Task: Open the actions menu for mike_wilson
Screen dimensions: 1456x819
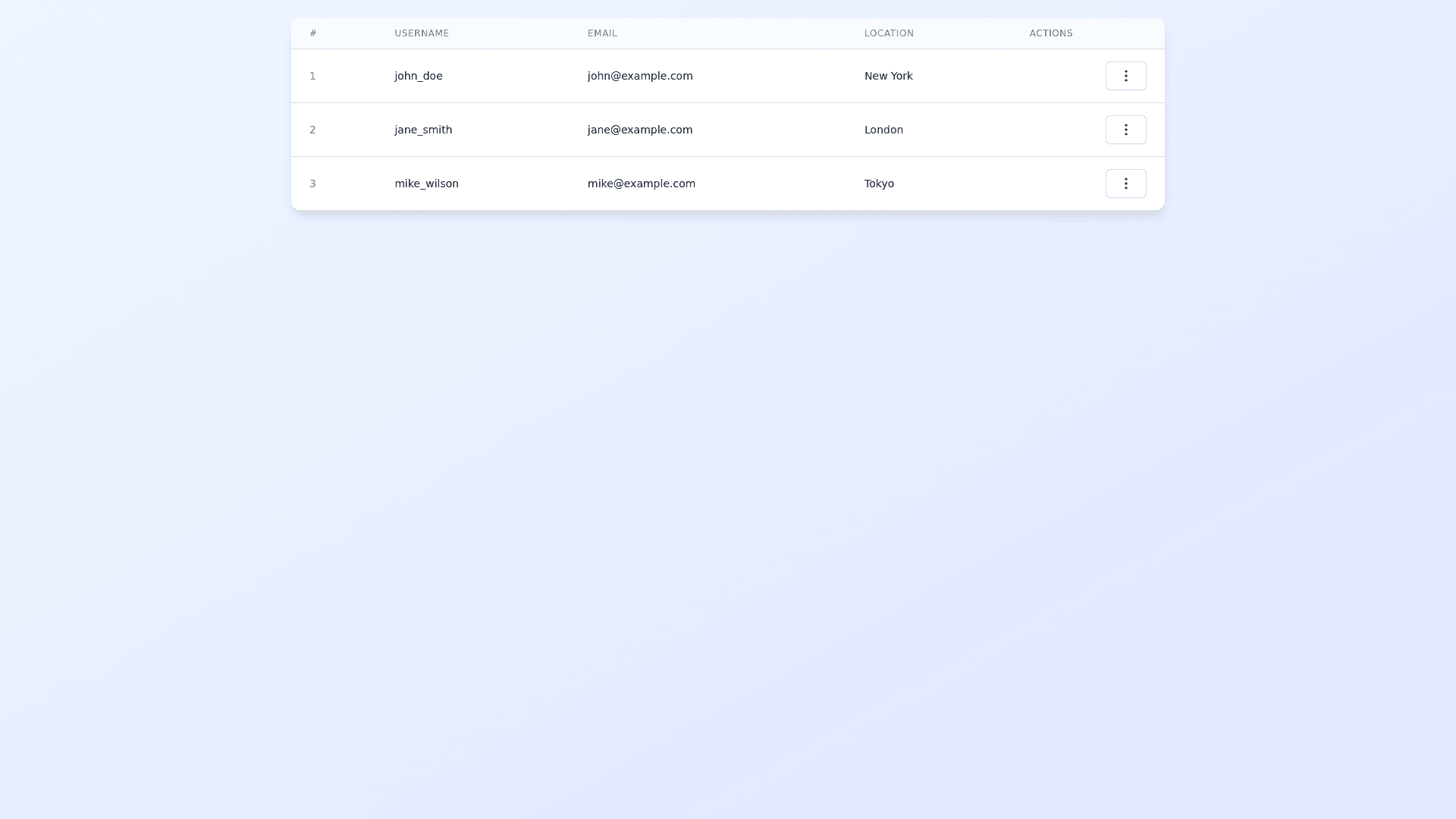Action: 1125,184
